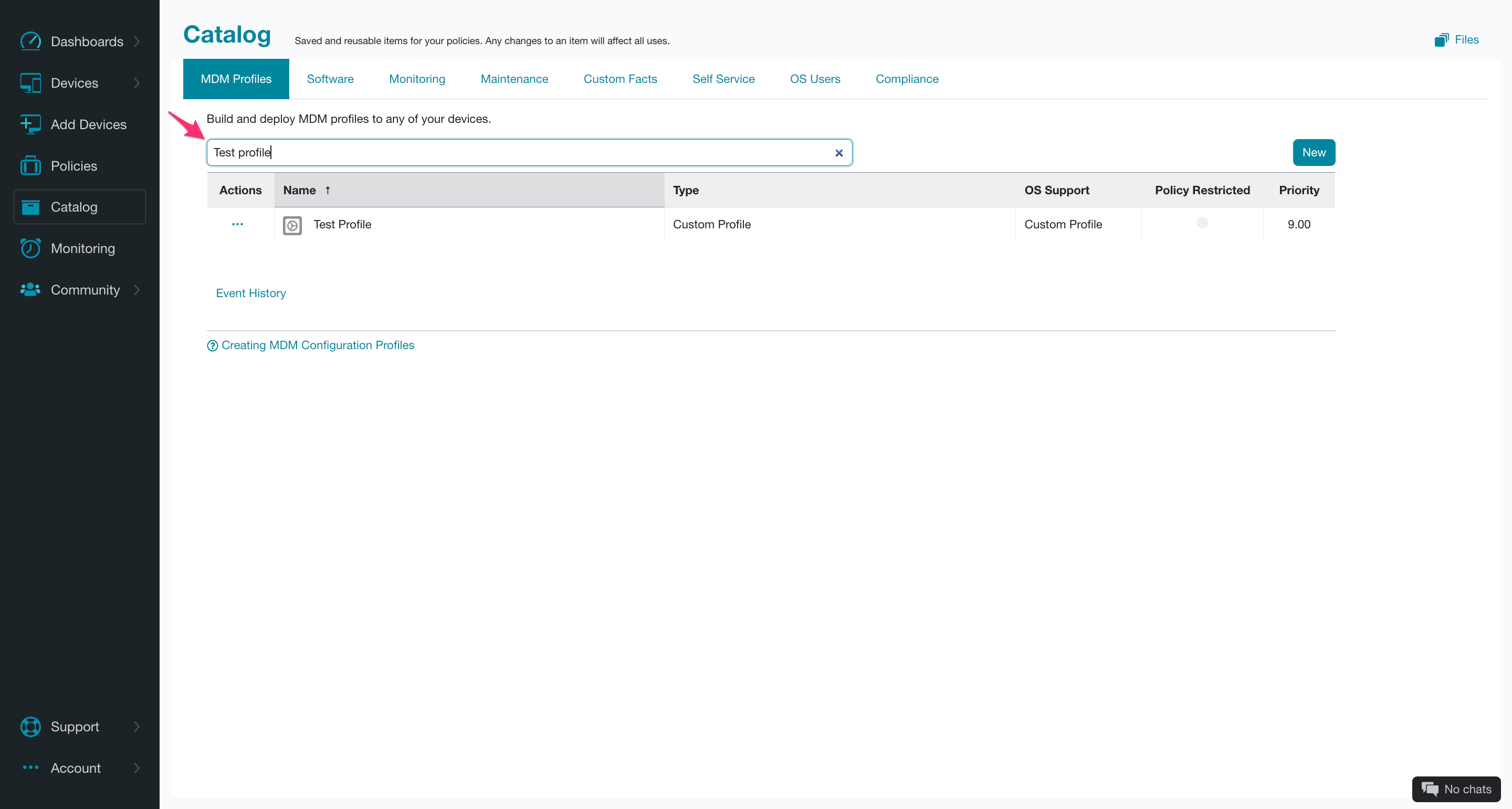
Task: Clear the search field with the X
Action: pos(839,153)
